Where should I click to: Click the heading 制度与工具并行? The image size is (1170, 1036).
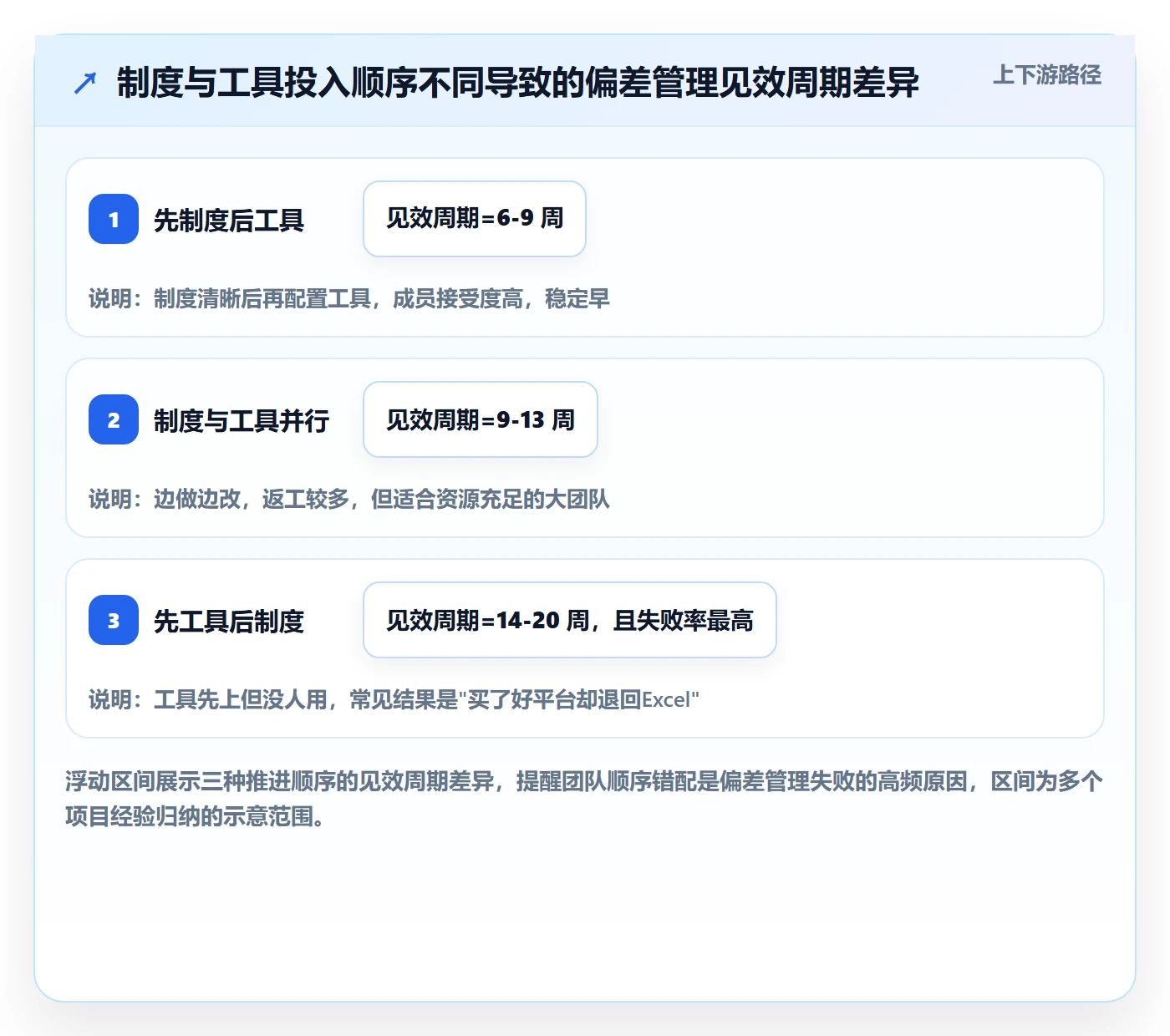pos(242,420)
